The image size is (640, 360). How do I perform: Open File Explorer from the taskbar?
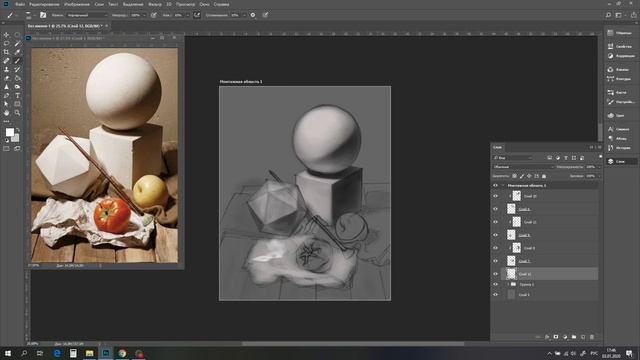point(89,353)
